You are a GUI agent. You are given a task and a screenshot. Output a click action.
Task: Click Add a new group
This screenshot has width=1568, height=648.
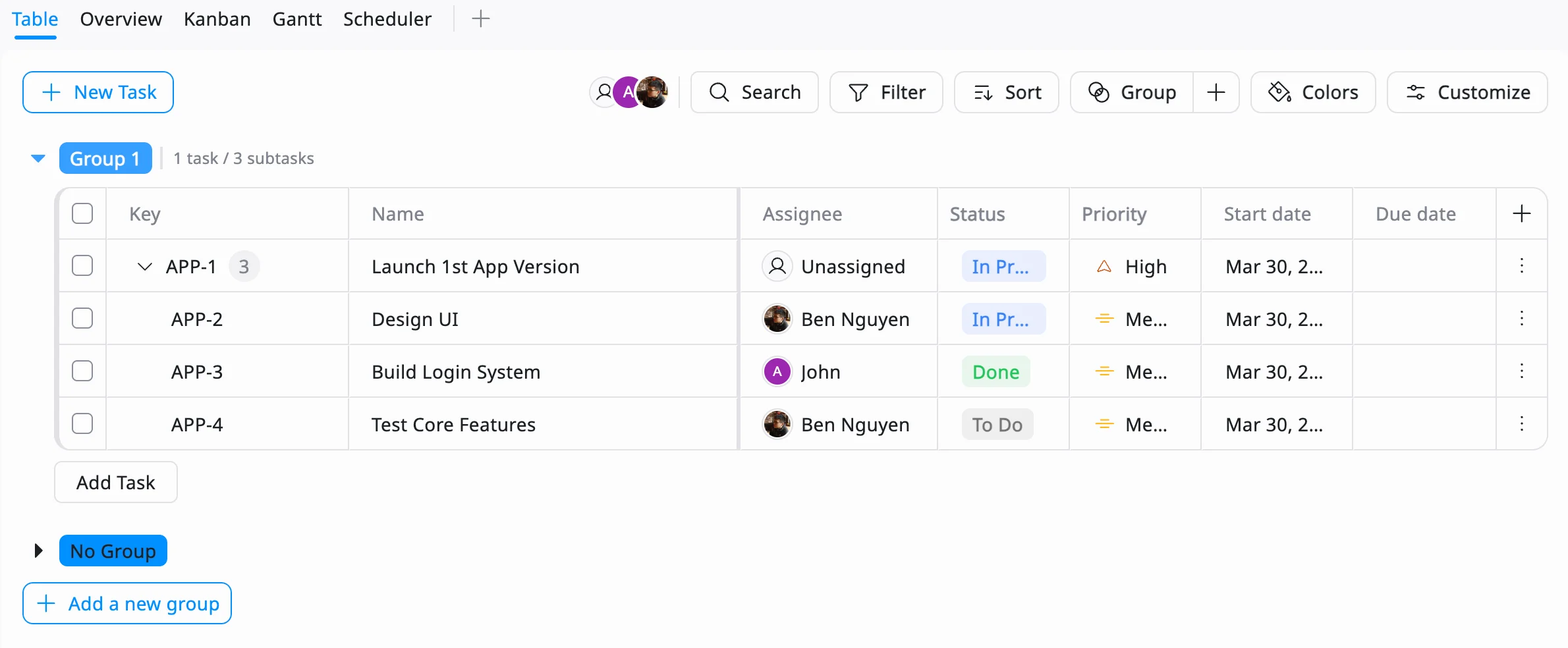coord(127,603)
